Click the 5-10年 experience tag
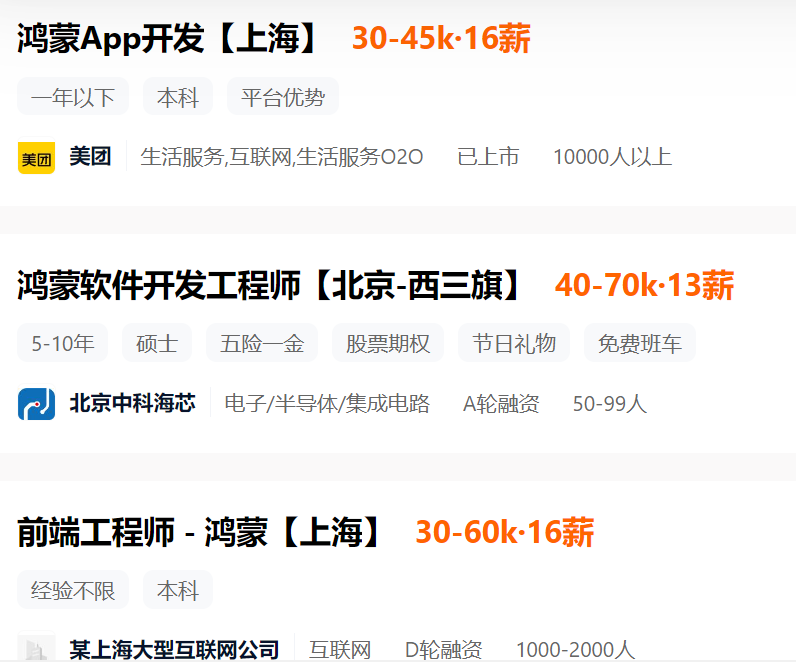The height and width of the screenshot is (662, 796). pos(62,343)
